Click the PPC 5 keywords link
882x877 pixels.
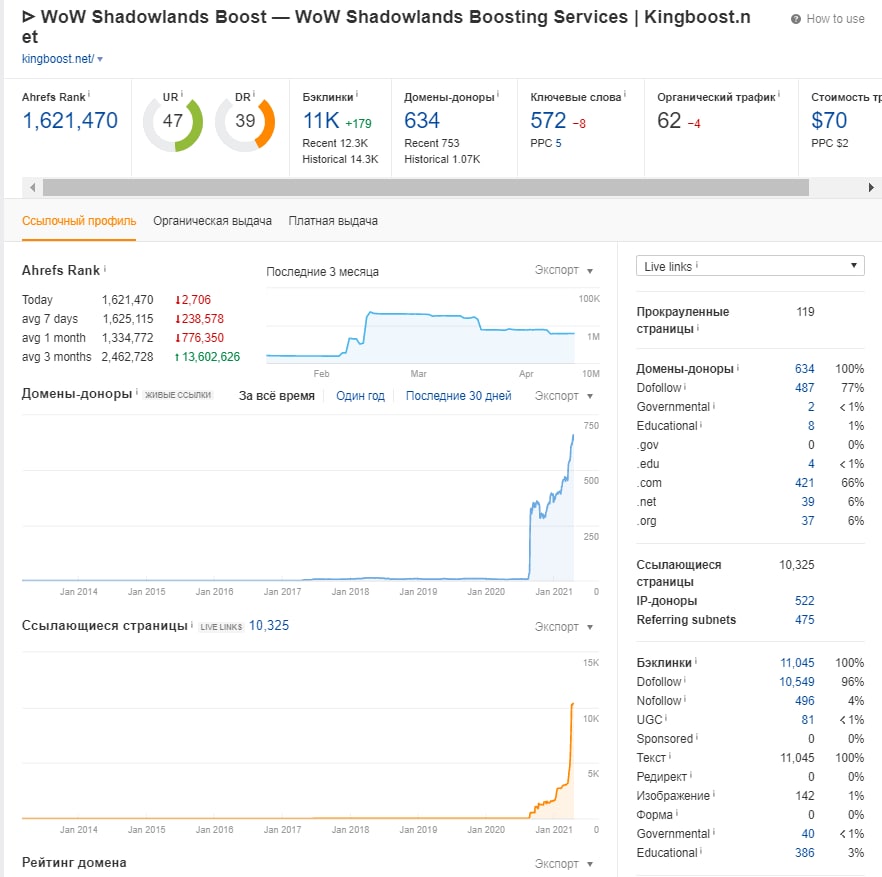click(559, 143)
